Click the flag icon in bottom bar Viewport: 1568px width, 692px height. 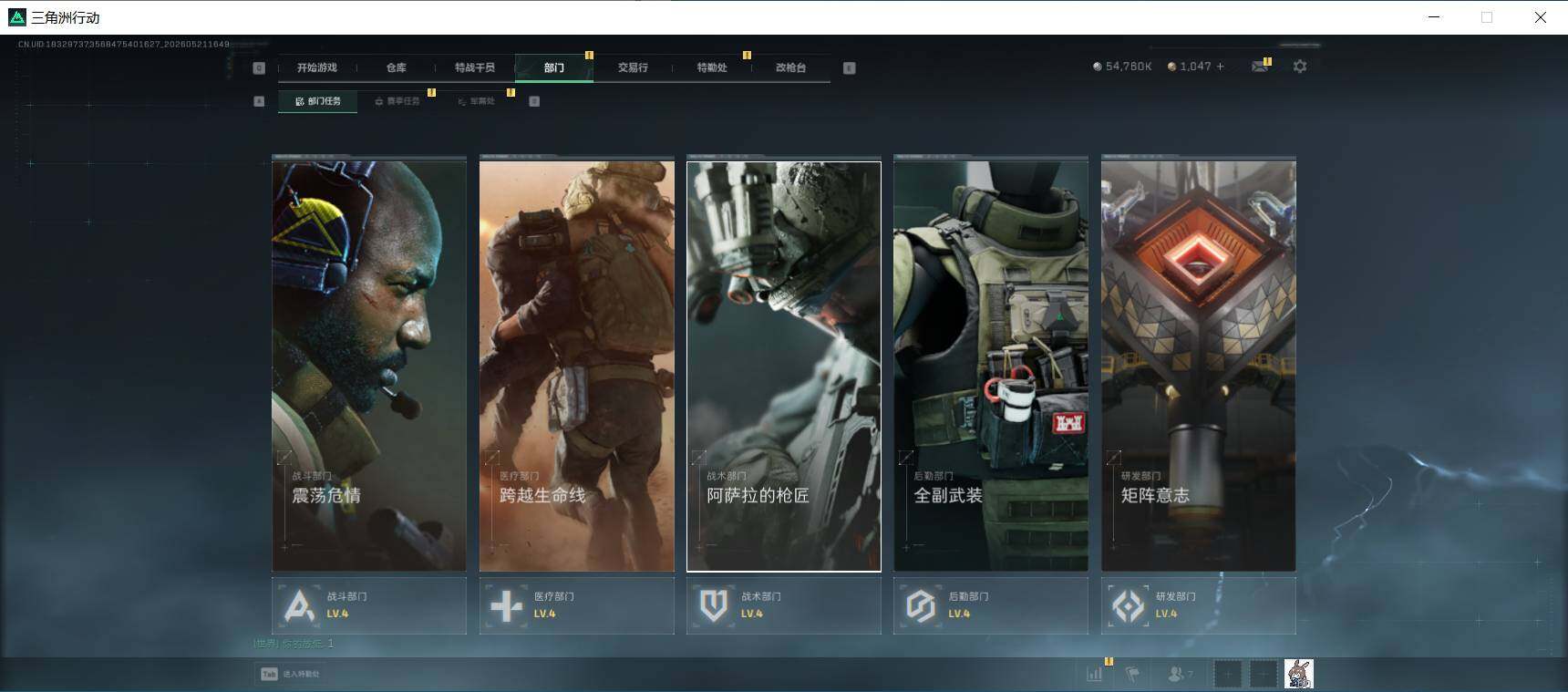(x=1132, y=674)
